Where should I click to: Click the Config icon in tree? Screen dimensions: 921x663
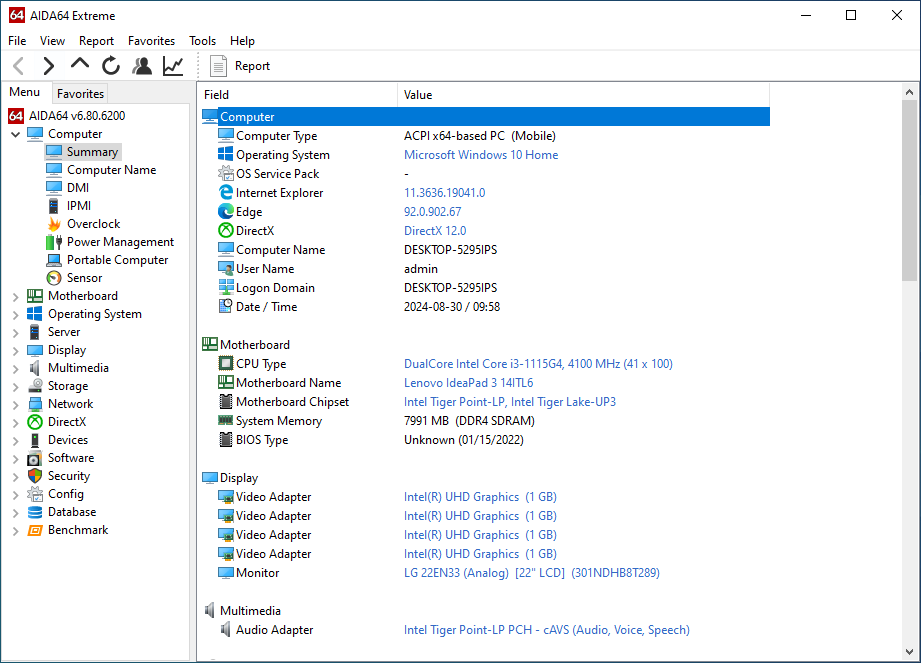[35, 494]
